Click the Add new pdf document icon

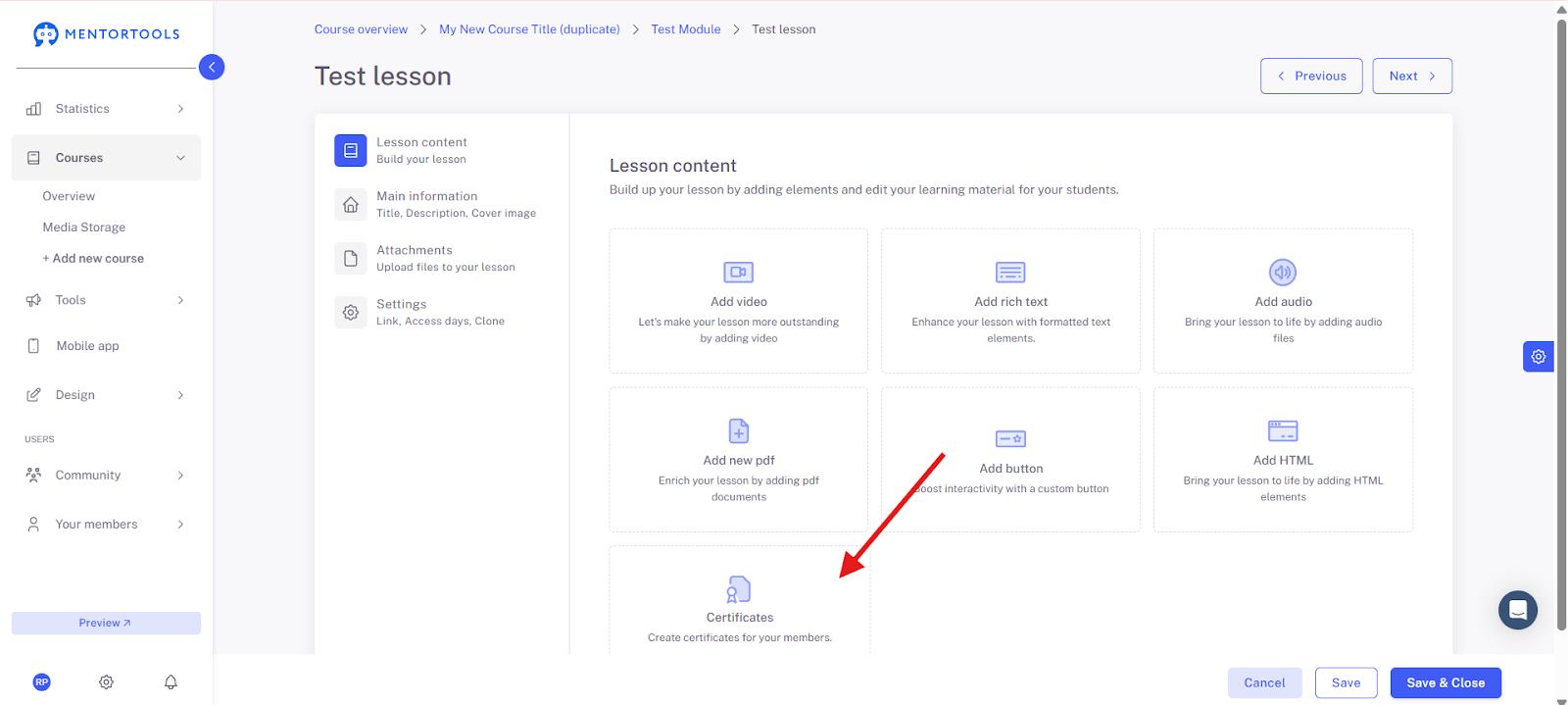pyautogui.click(x=739, y=430)
